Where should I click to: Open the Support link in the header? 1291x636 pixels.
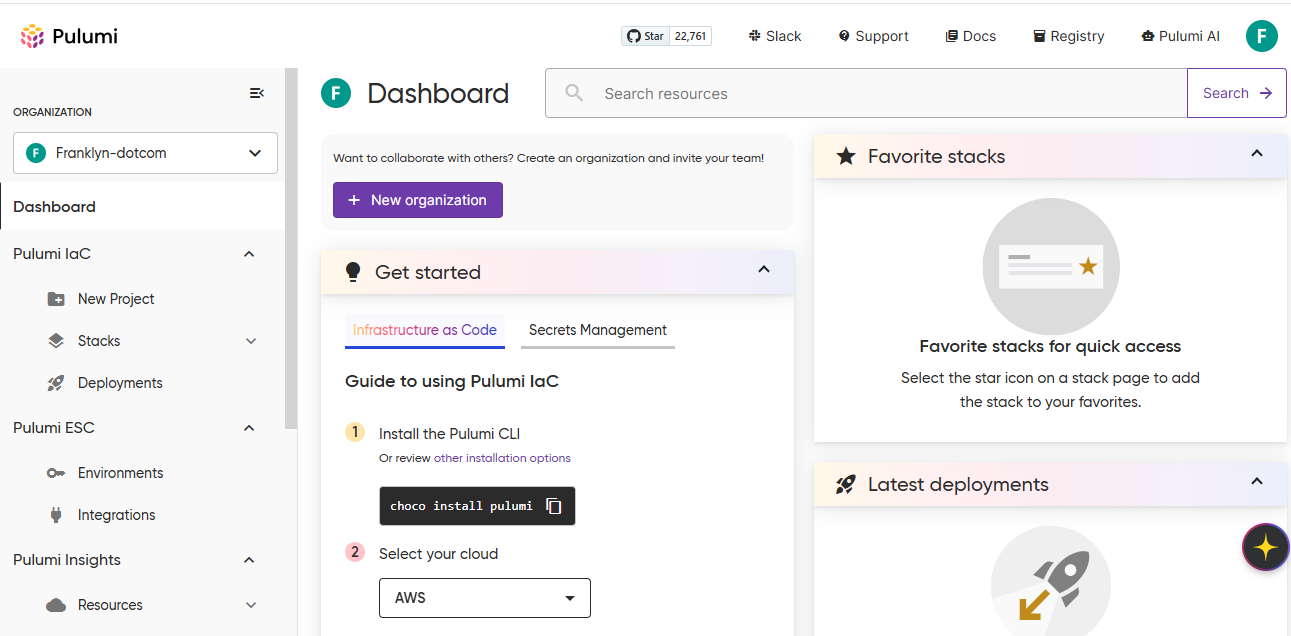(873, 36)
